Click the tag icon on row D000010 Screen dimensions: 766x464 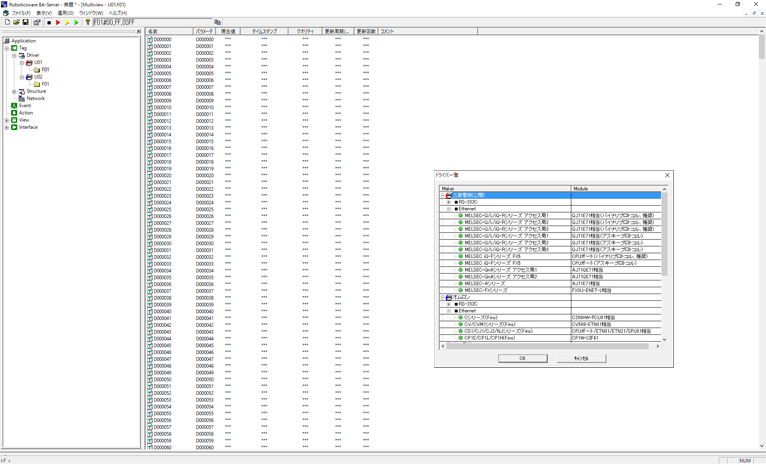point(150,107)
